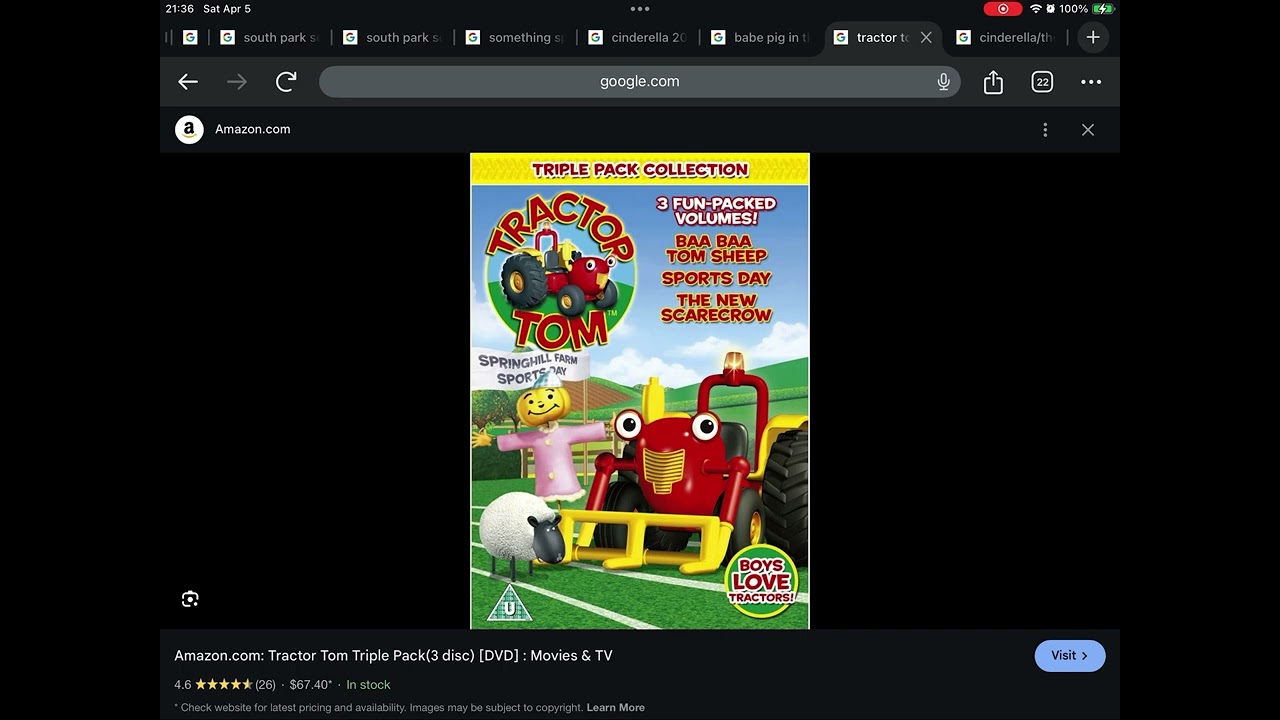Switch to the babe pig in tab
The height and width of the screenshot is (720, 1280).
[760, 37]
